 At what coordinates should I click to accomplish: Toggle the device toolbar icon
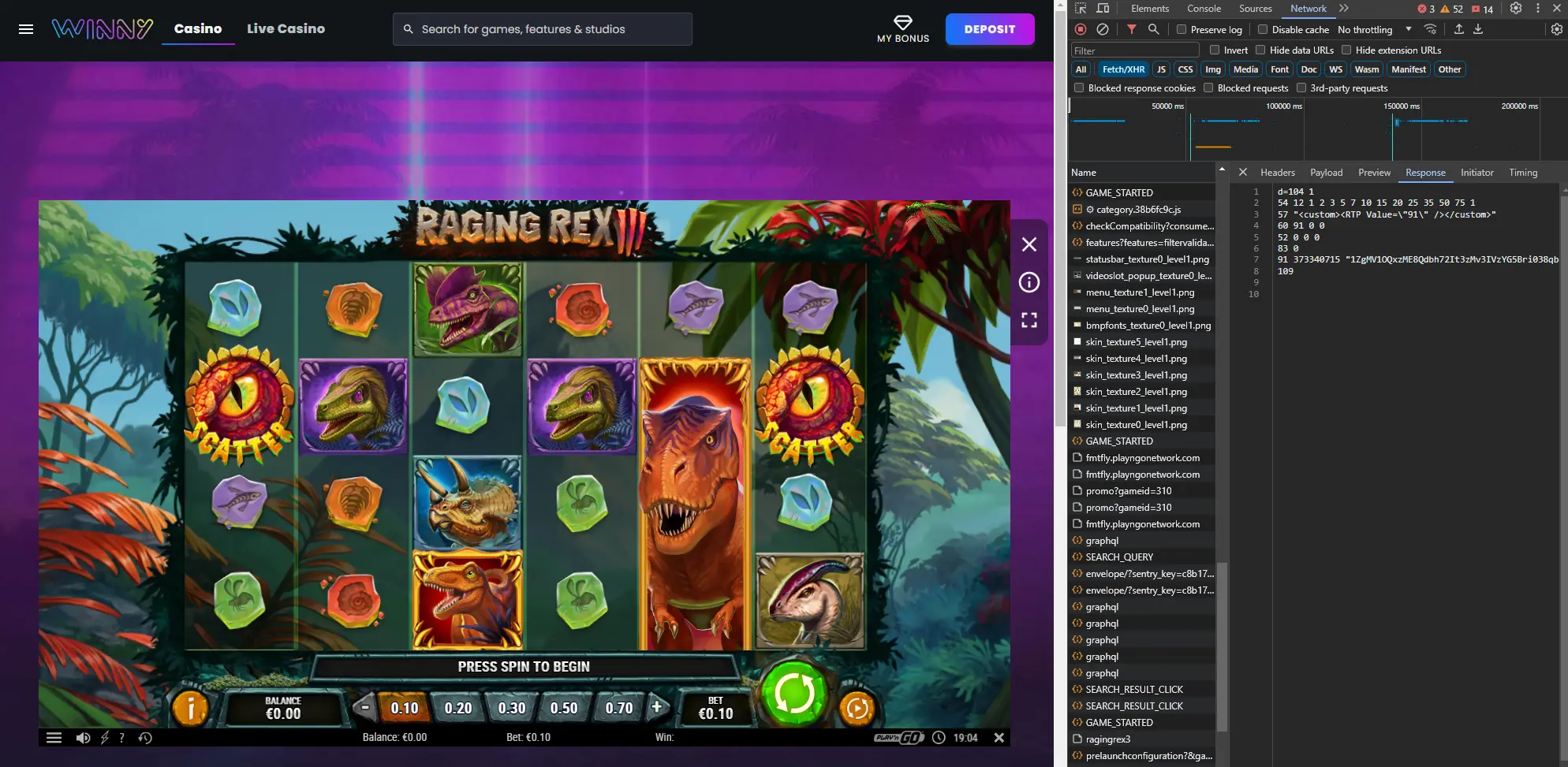pos(1103,9)
